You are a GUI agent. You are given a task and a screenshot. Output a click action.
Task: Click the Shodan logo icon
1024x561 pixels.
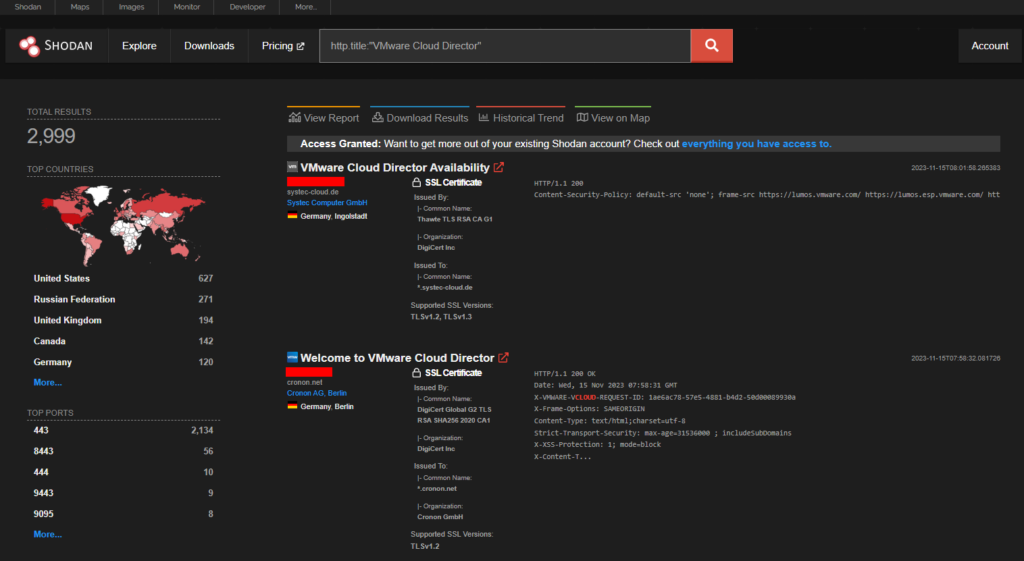29,46
